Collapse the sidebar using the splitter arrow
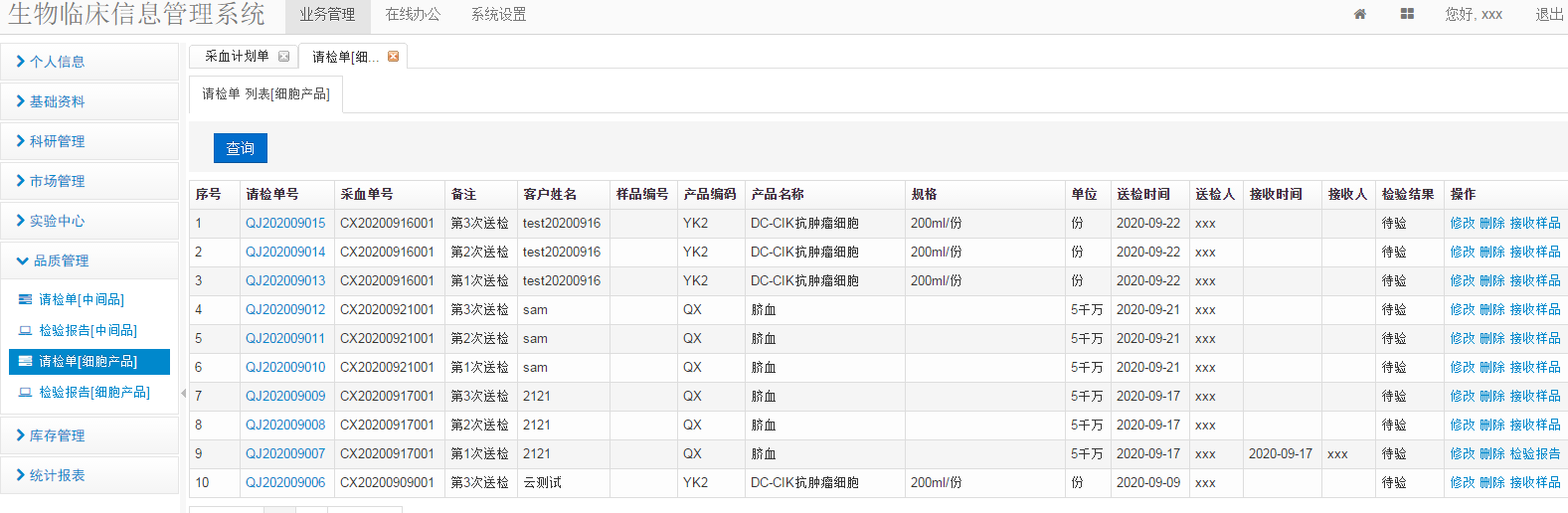 (183, 394)
